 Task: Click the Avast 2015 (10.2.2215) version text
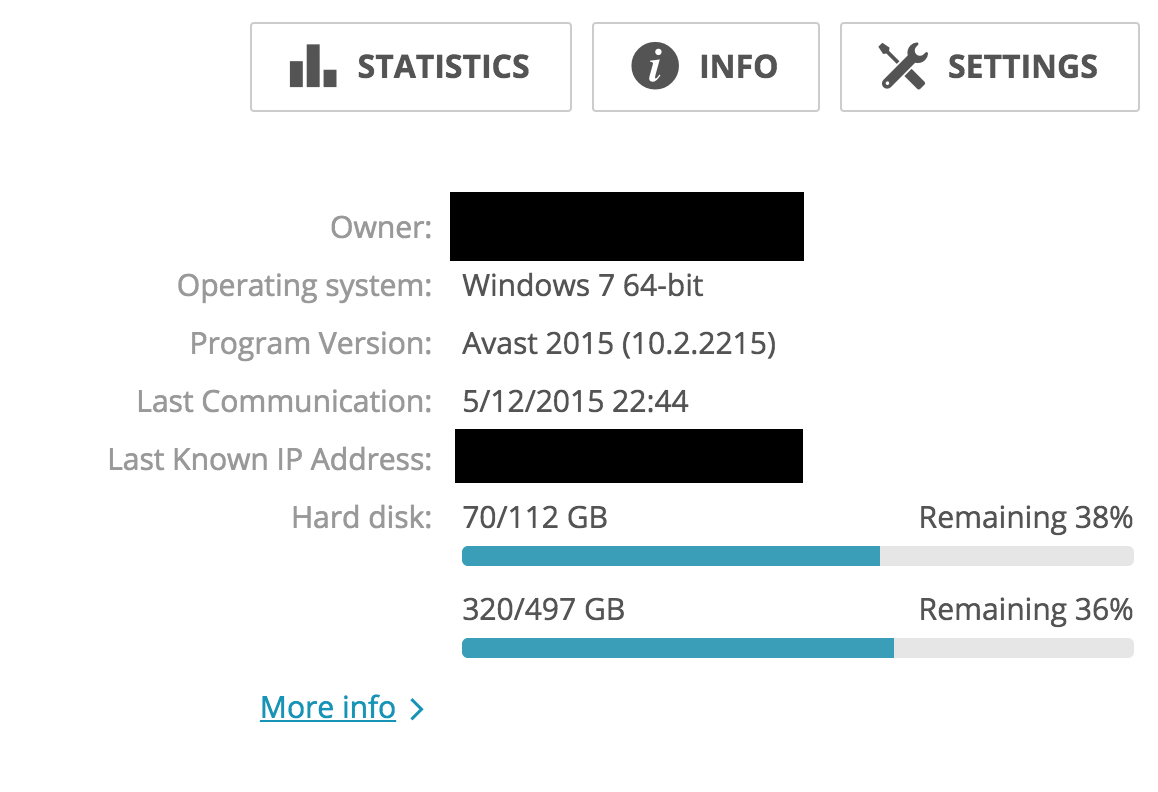coord(619,344)
